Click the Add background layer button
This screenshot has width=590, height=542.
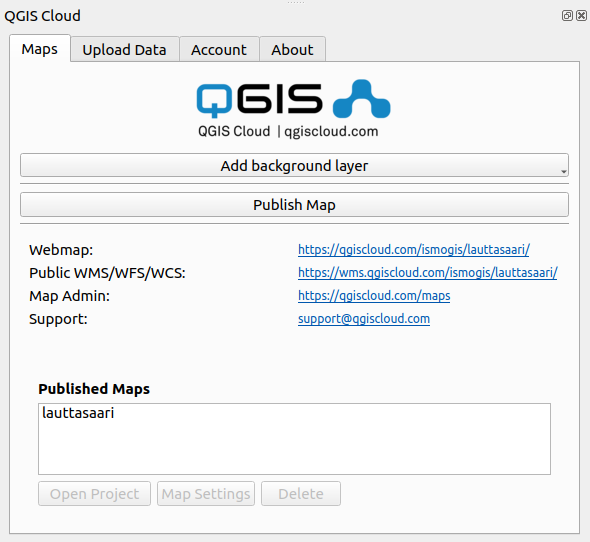[294, 165]
